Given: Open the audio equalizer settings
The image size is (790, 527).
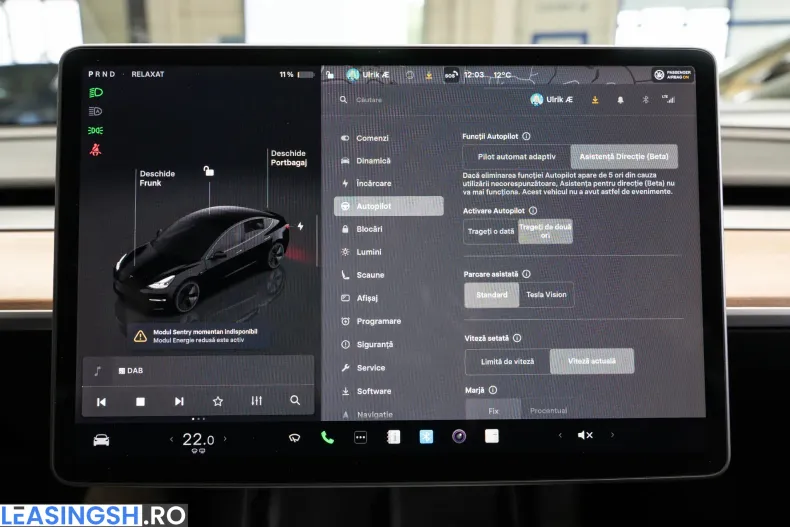Looking at the screenshot, I should [256, 401].
